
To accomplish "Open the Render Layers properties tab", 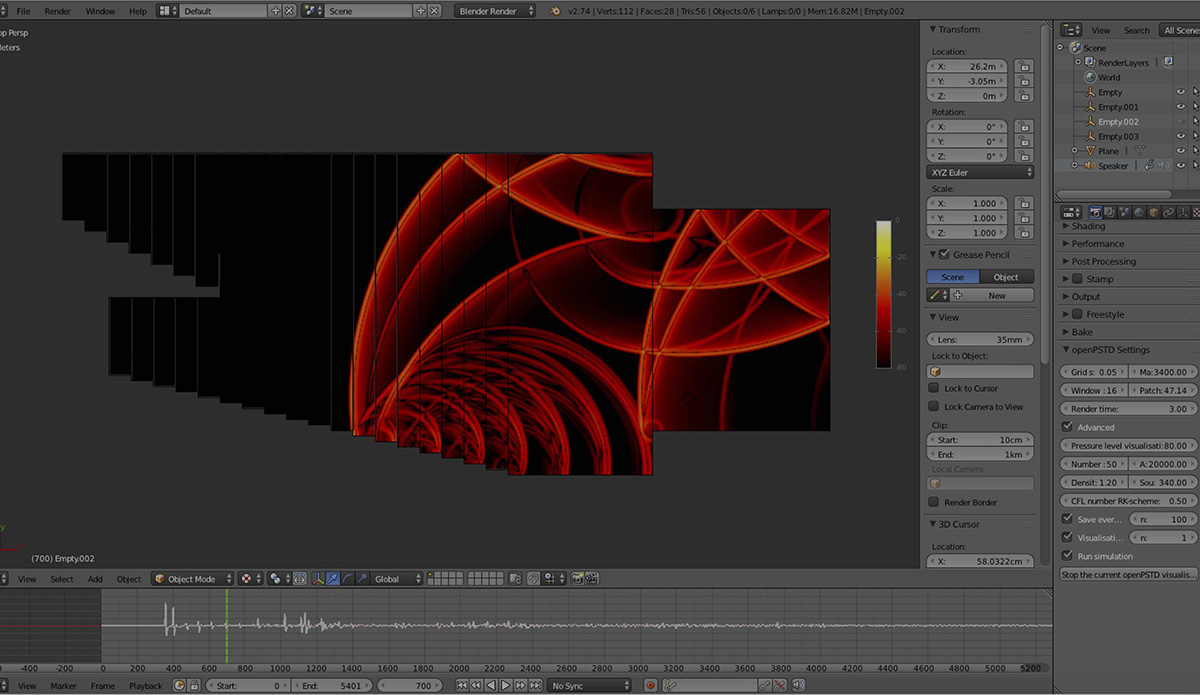I will [1109, 212].
